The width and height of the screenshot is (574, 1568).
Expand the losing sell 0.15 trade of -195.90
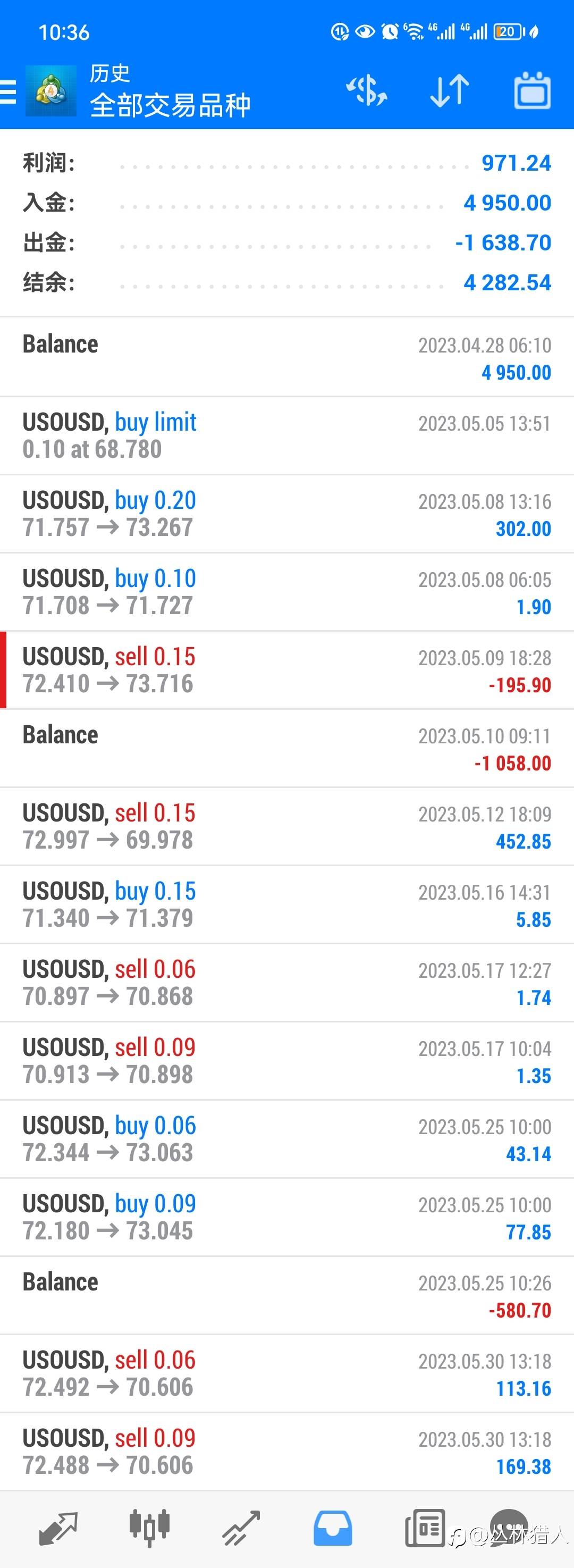pyautogui.click(x=286, y=670)
